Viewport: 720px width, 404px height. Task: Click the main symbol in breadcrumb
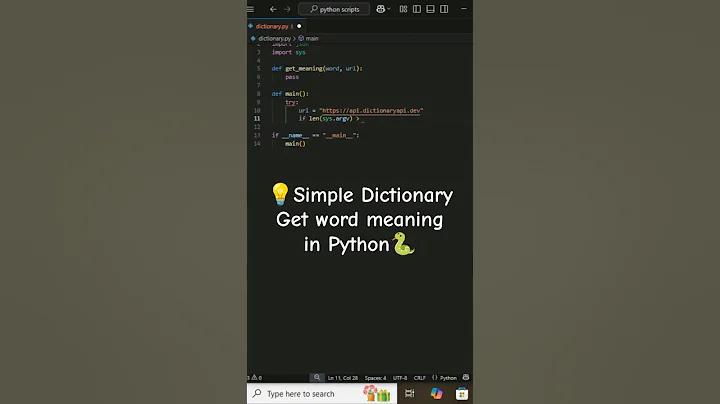312,39
